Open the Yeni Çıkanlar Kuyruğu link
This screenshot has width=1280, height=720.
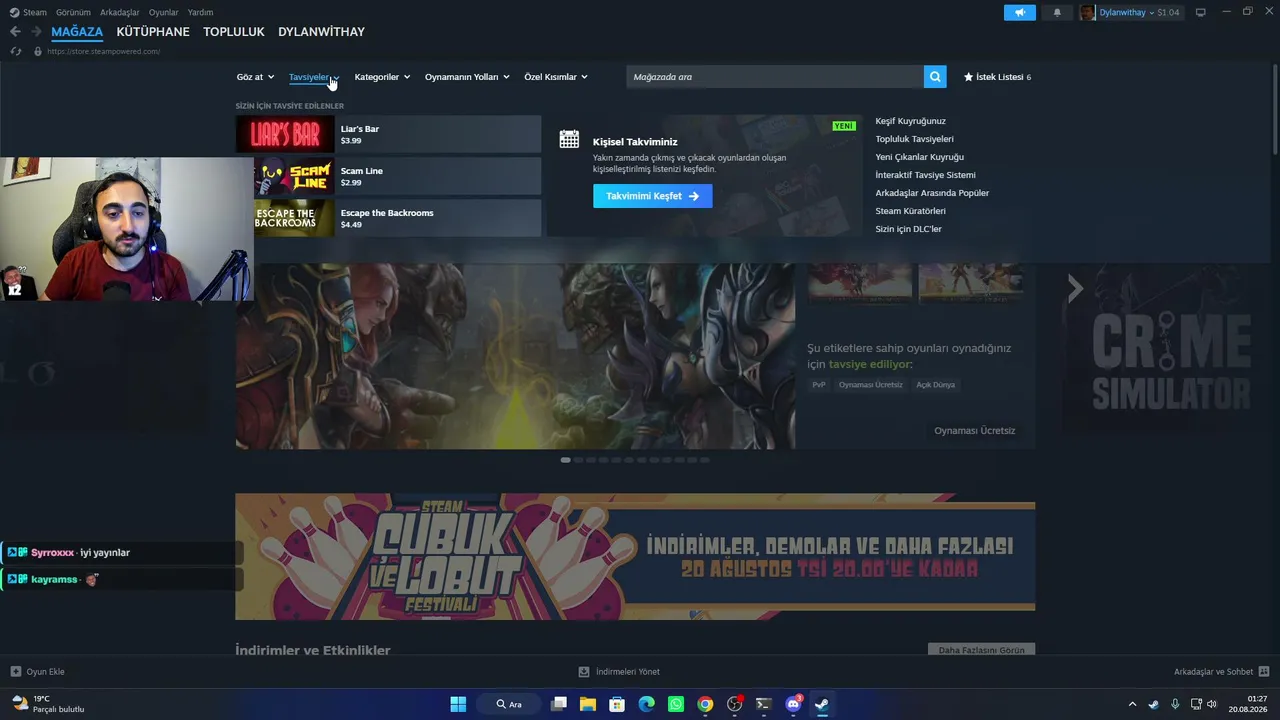[919, 157]
